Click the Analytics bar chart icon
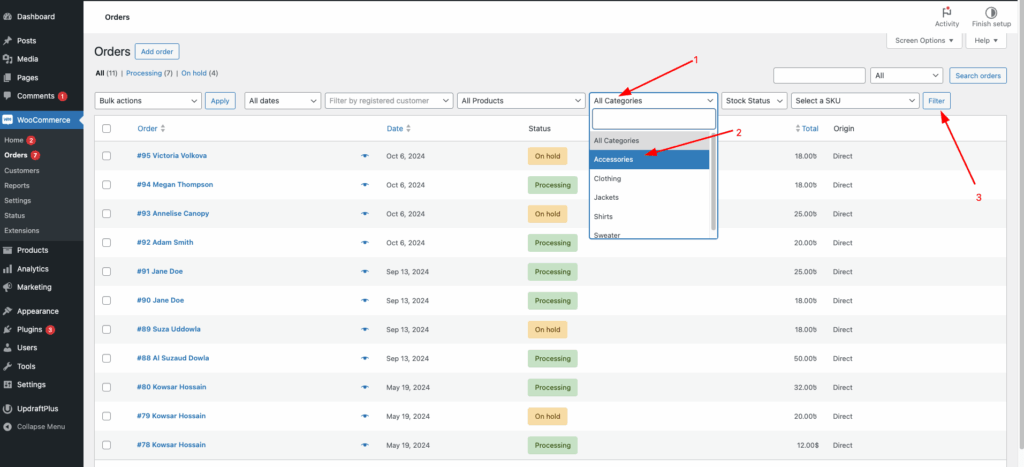Viewport: 1024px width, 467px height. tap(8, 268)
